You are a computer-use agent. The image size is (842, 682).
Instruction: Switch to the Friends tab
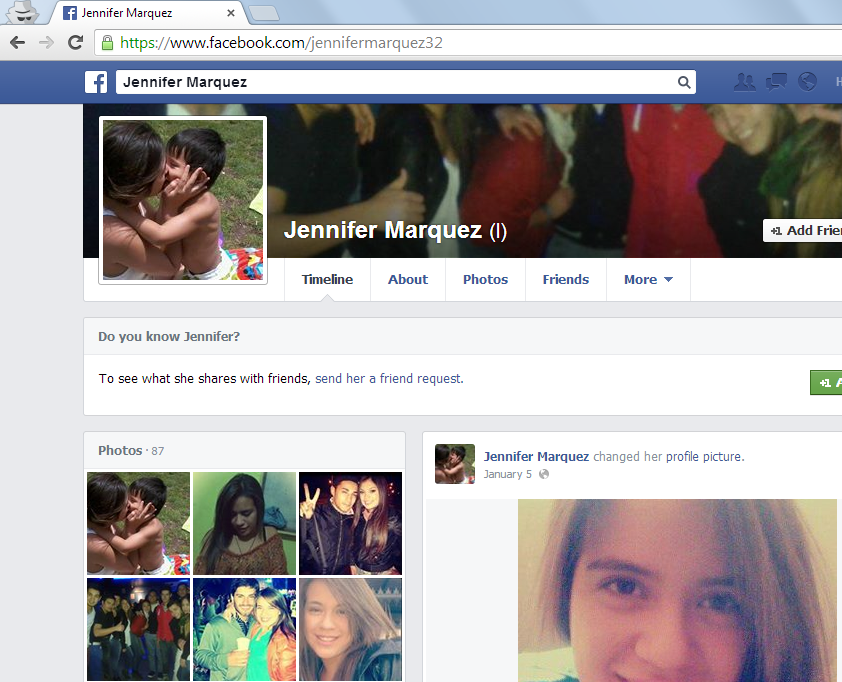tap(565, 279)
